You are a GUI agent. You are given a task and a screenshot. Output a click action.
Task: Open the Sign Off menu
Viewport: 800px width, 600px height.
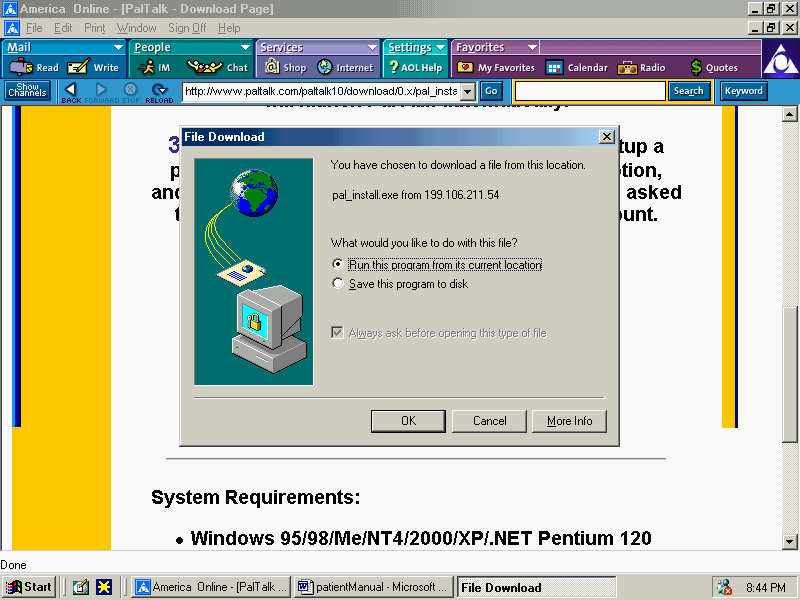pyautogui.click(x=187, y=28)
